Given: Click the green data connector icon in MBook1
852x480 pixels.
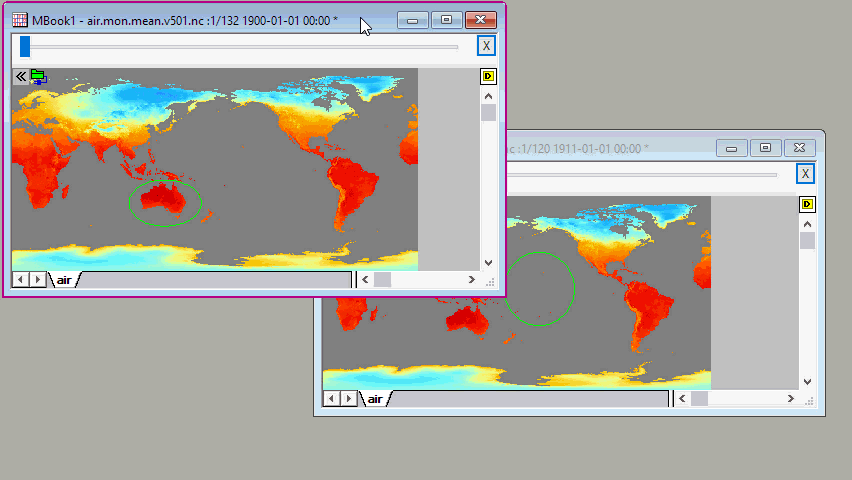Looking at the screenshot, I should pyautogui.click(x=39, y=76).
